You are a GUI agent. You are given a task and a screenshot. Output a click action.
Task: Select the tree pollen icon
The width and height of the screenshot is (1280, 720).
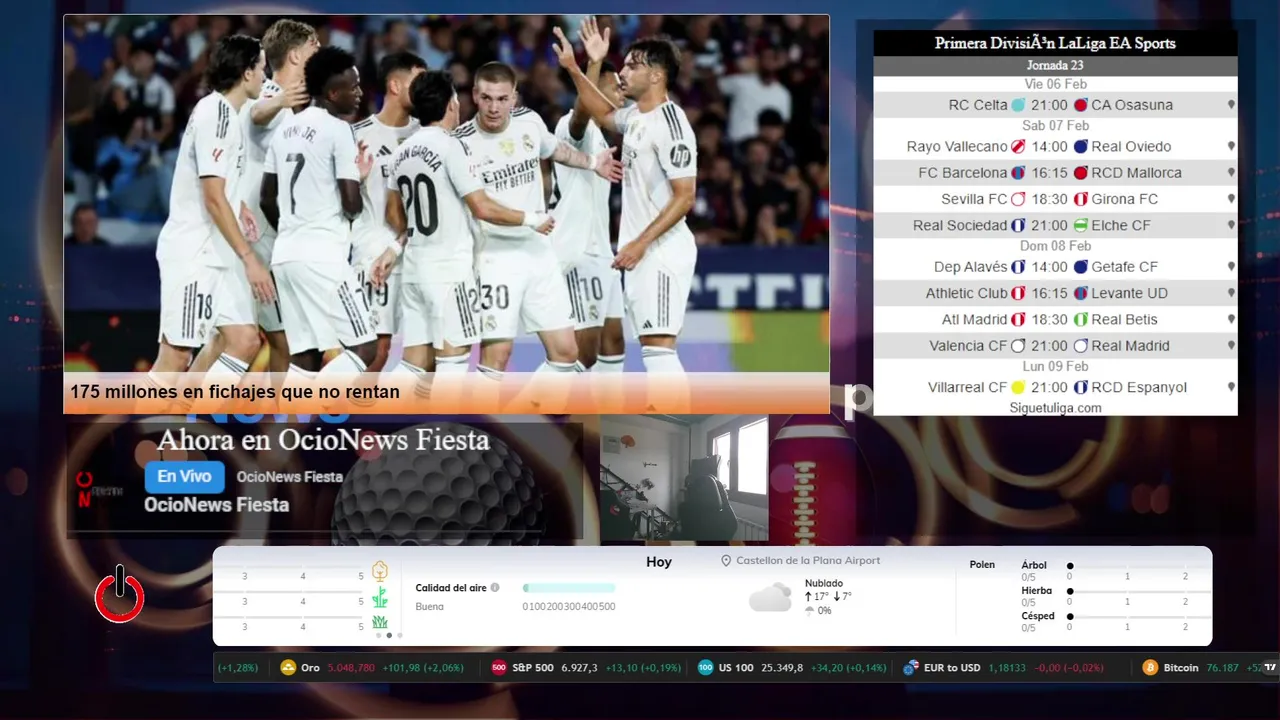coord(380,571)
